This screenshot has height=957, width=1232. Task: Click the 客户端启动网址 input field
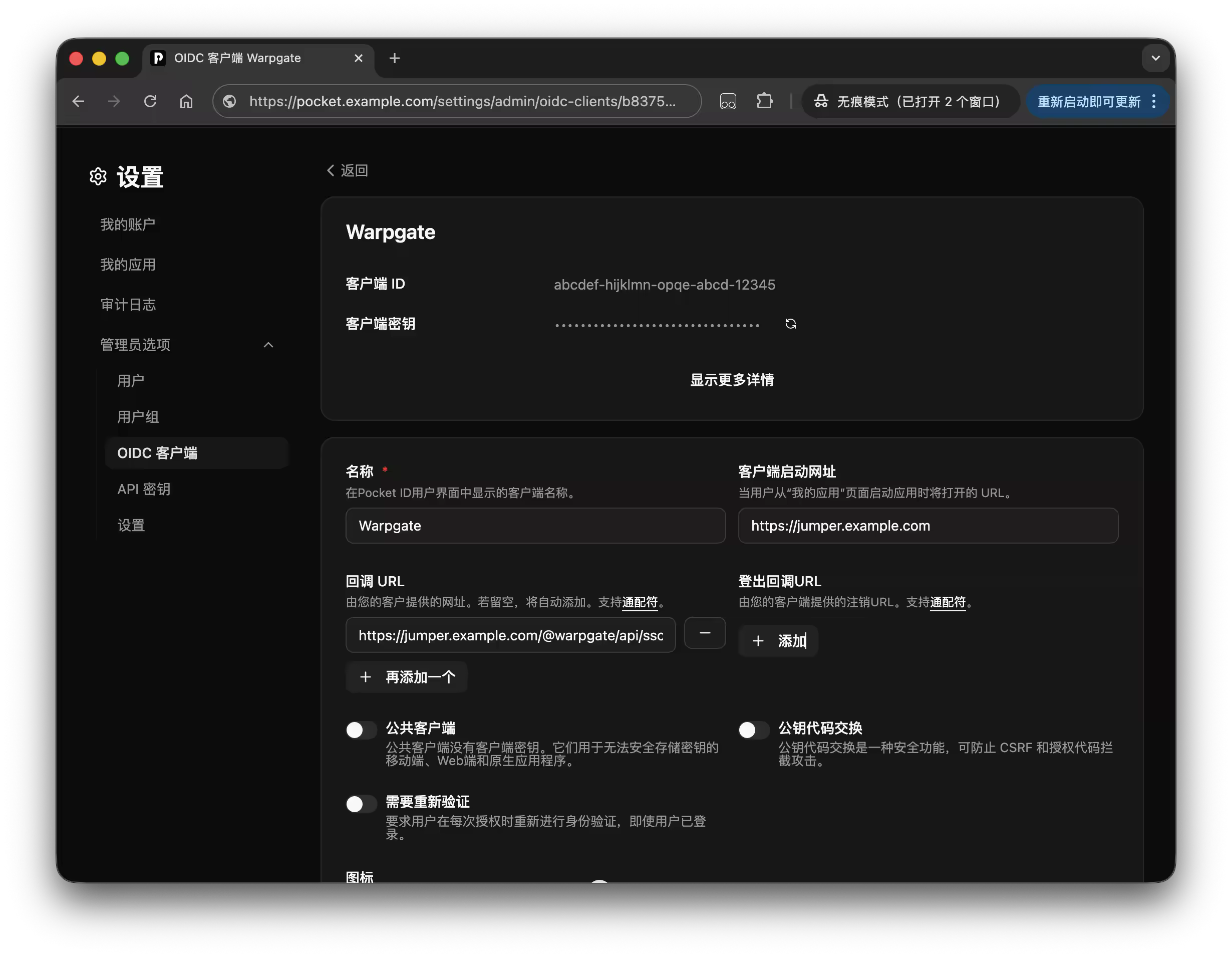click(928, 525)
